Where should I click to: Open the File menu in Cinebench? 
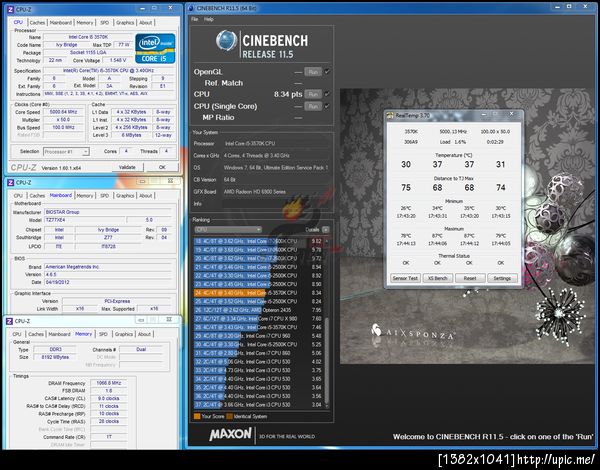point(195,19)
